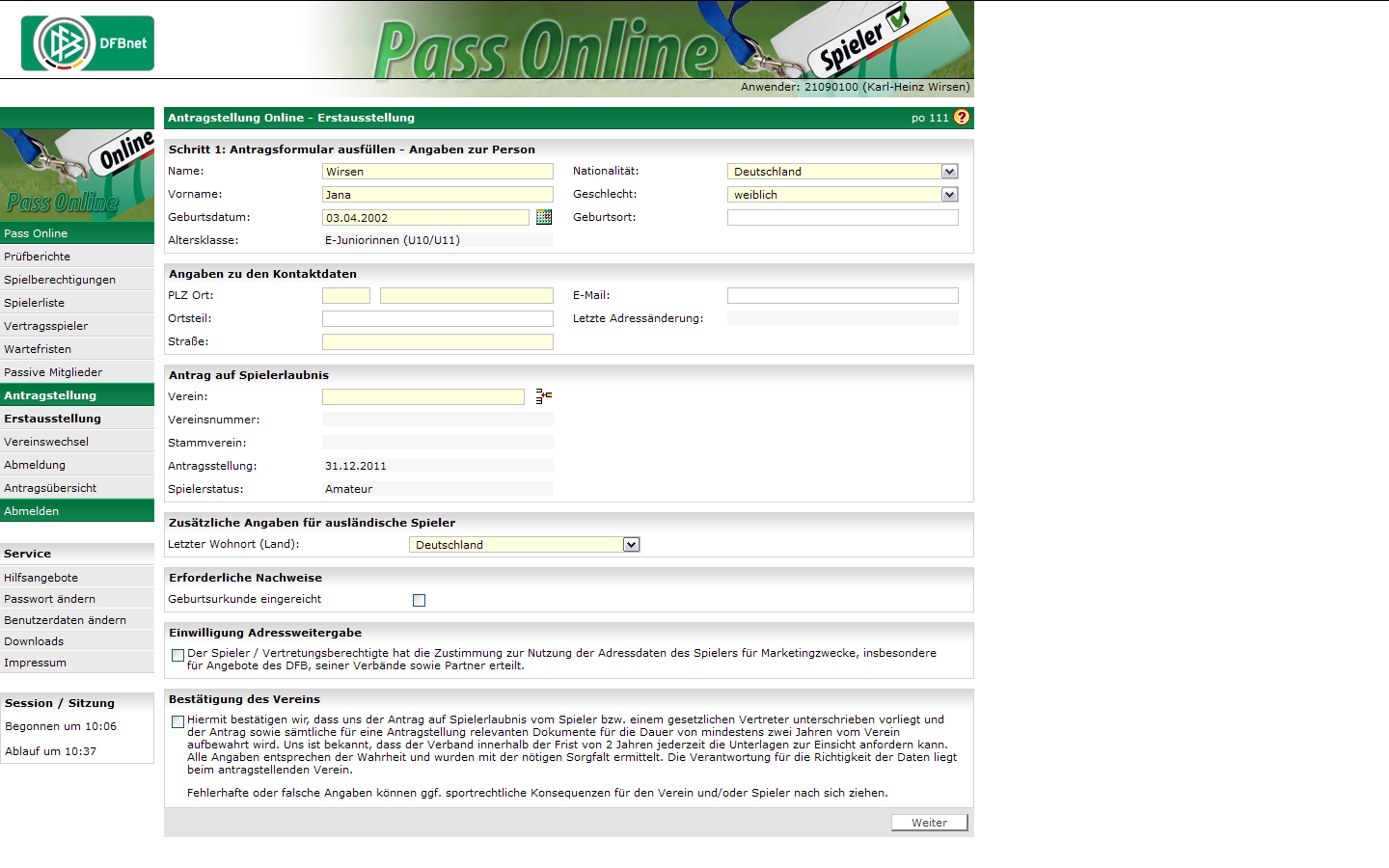Open the Geburtsdatum calendar picker icon
This screenshot has height=868, width=1389.
[544, 218]
